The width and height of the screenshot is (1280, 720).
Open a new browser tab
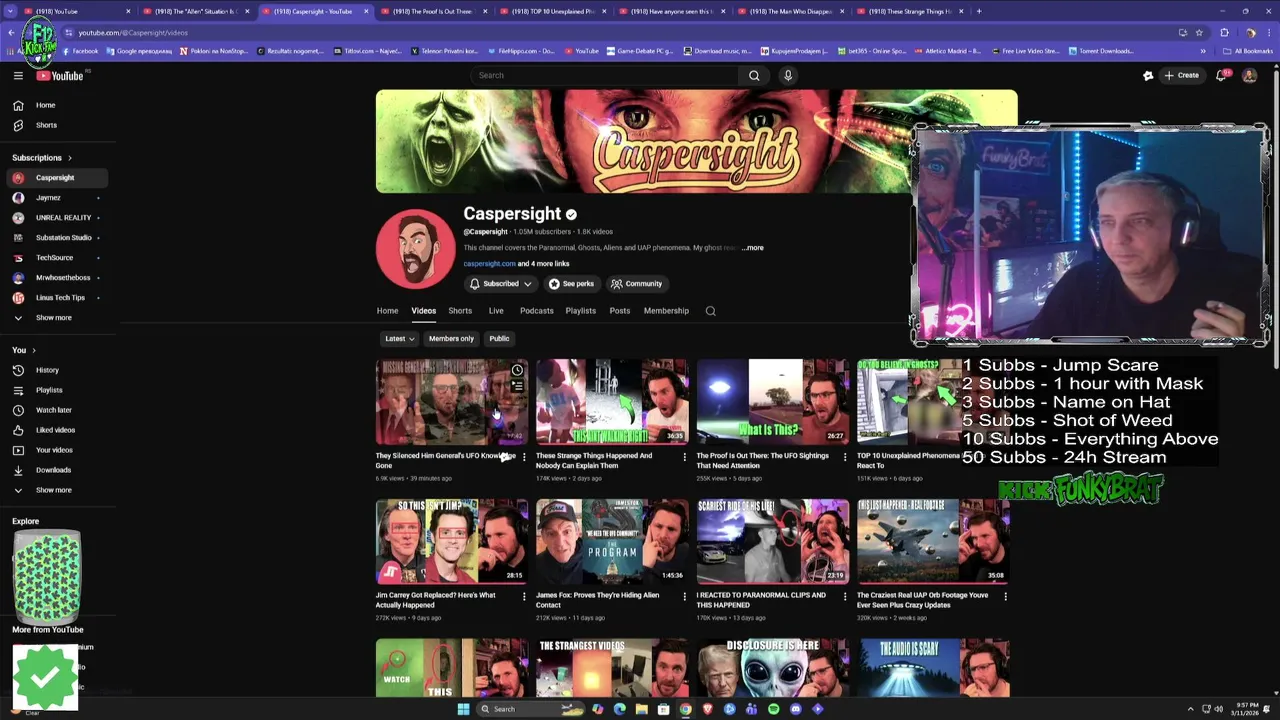tap(979, 11)
